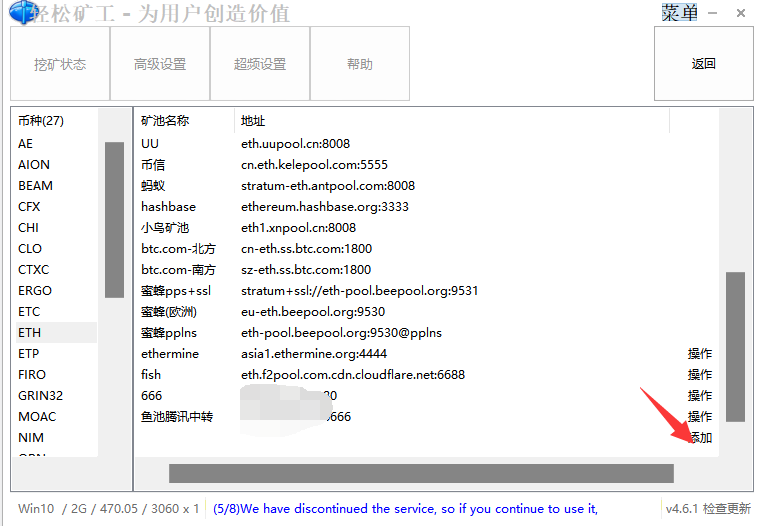
Task: Click the 返回 button
Action: click(x=703, y=64)
